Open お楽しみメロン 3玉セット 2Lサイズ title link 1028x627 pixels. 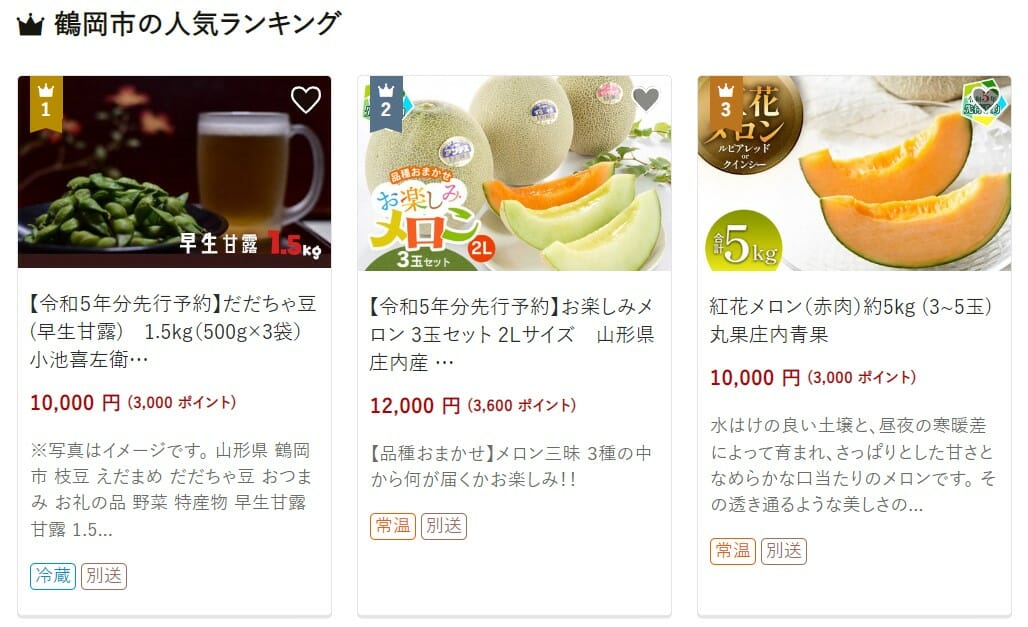tap(512, 334)
